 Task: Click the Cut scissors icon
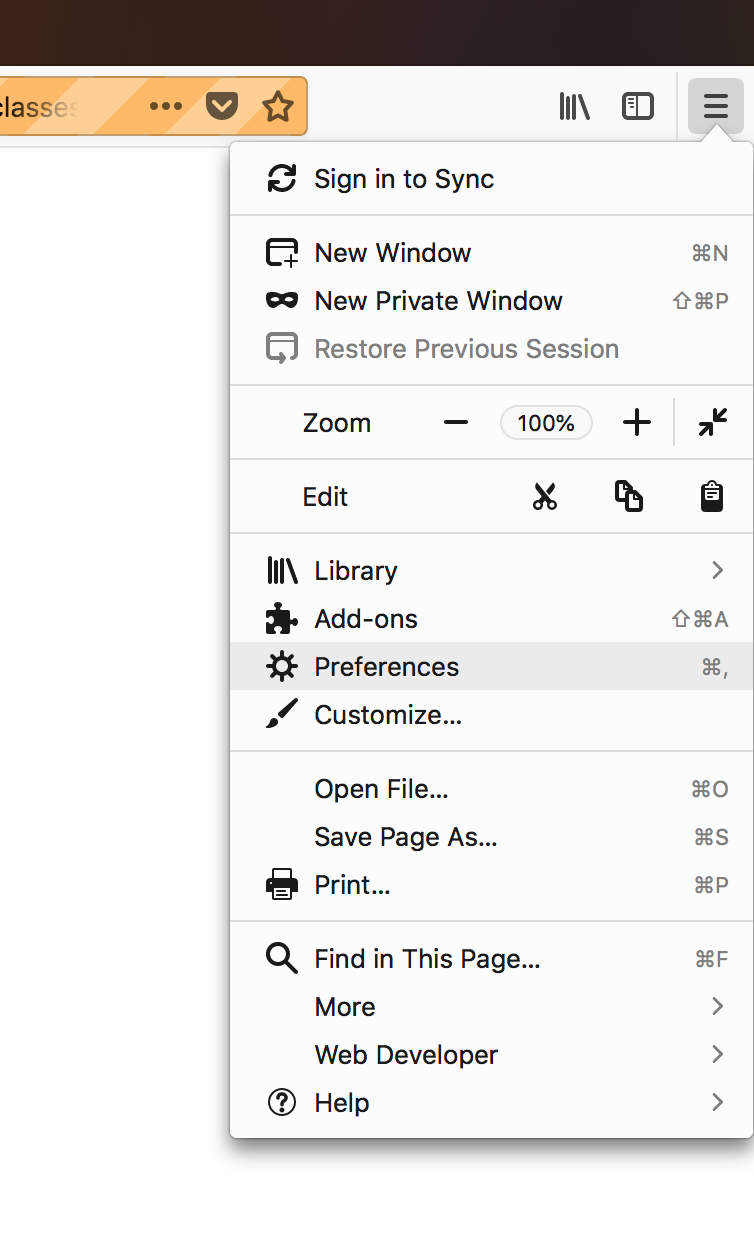[544, 497]
